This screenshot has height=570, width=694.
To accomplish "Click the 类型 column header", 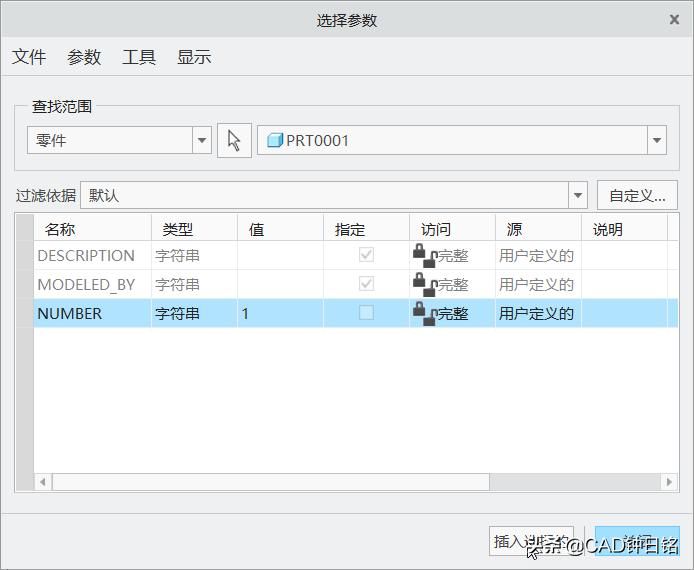I will (x=194, y=229).
